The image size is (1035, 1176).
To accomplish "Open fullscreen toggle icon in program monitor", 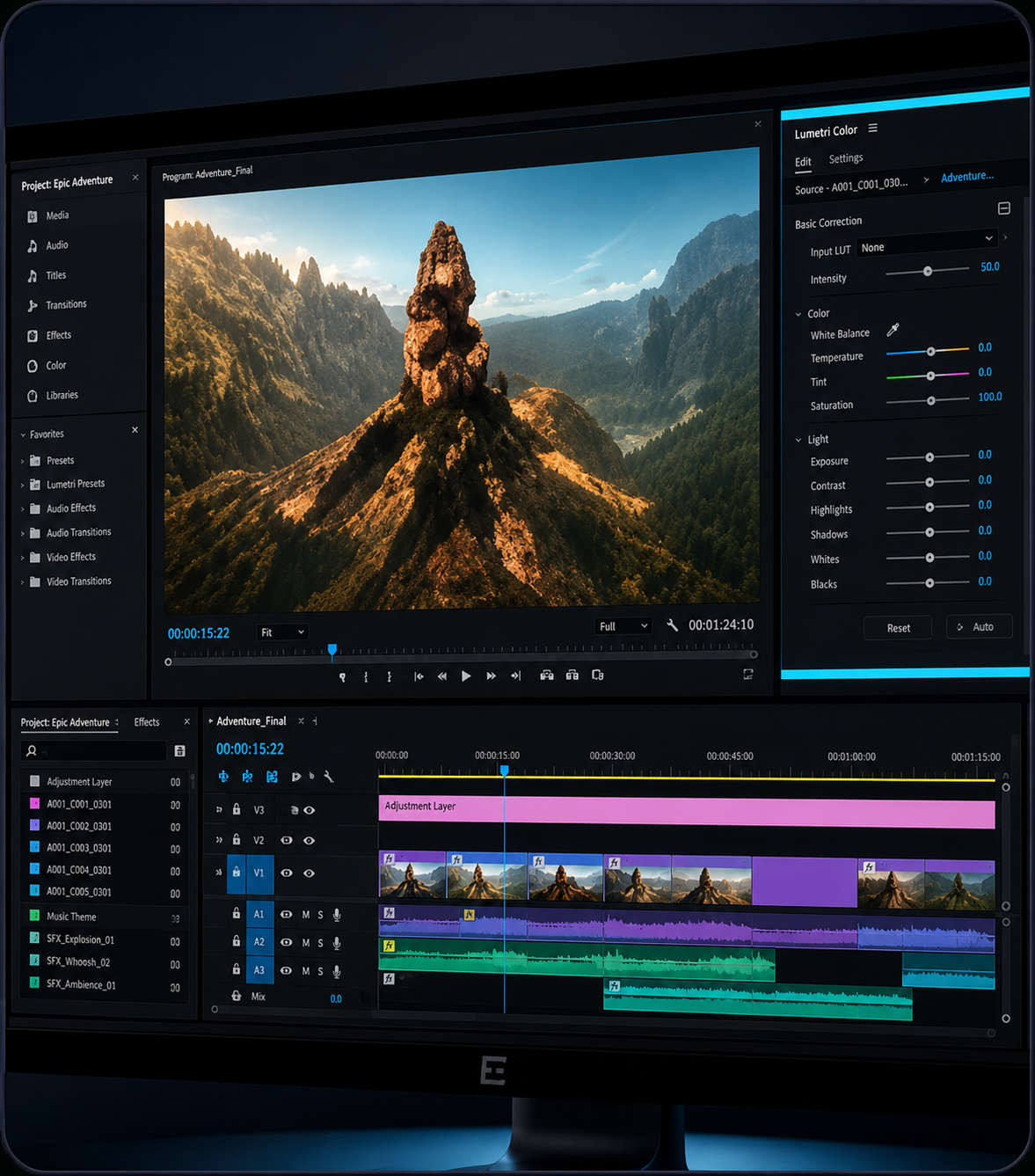I will point(748,675).
